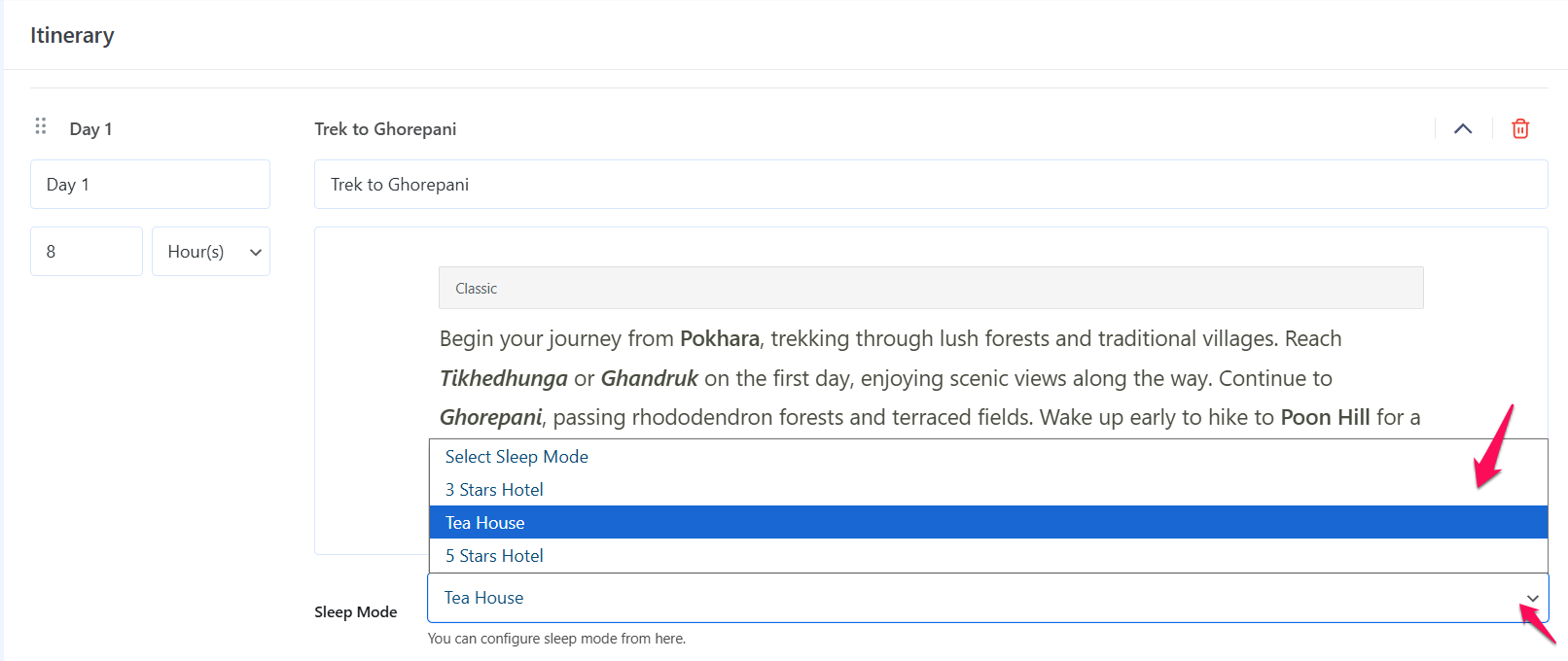This screenshot has width=1568, height=661.
Task: Collapse the Day 1 itinerary panel
Action: (x=1463, y=128)
